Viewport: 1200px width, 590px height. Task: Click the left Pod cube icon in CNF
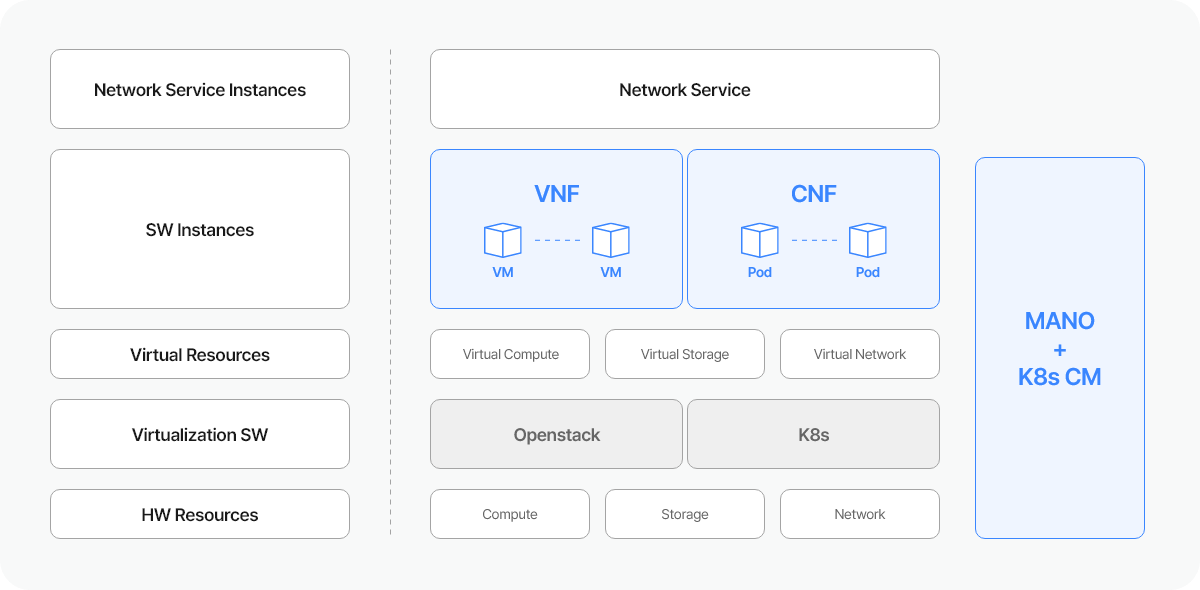pos(760,240)
